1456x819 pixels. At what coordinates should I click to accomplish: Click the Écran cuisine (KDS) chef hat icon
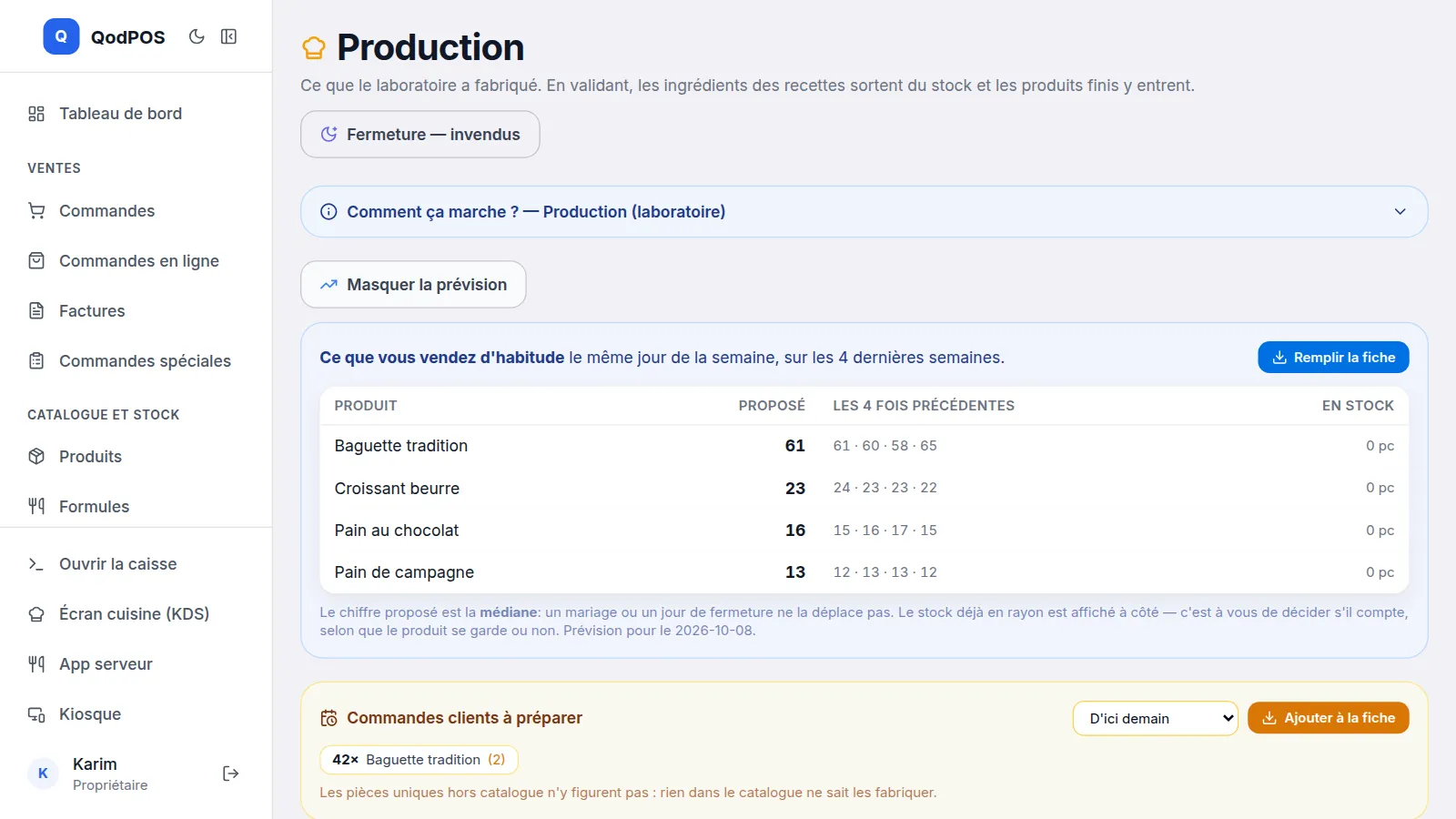click(36, 614)
